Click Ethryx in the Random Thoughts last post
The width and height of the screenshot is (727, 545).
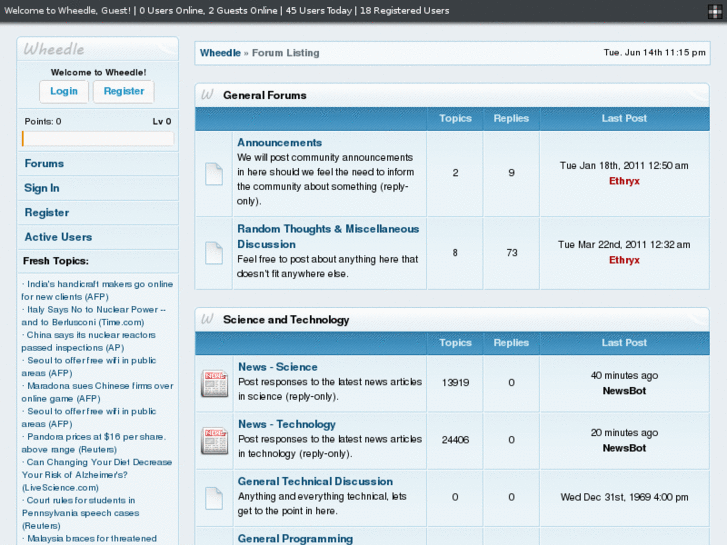point(624,260)
